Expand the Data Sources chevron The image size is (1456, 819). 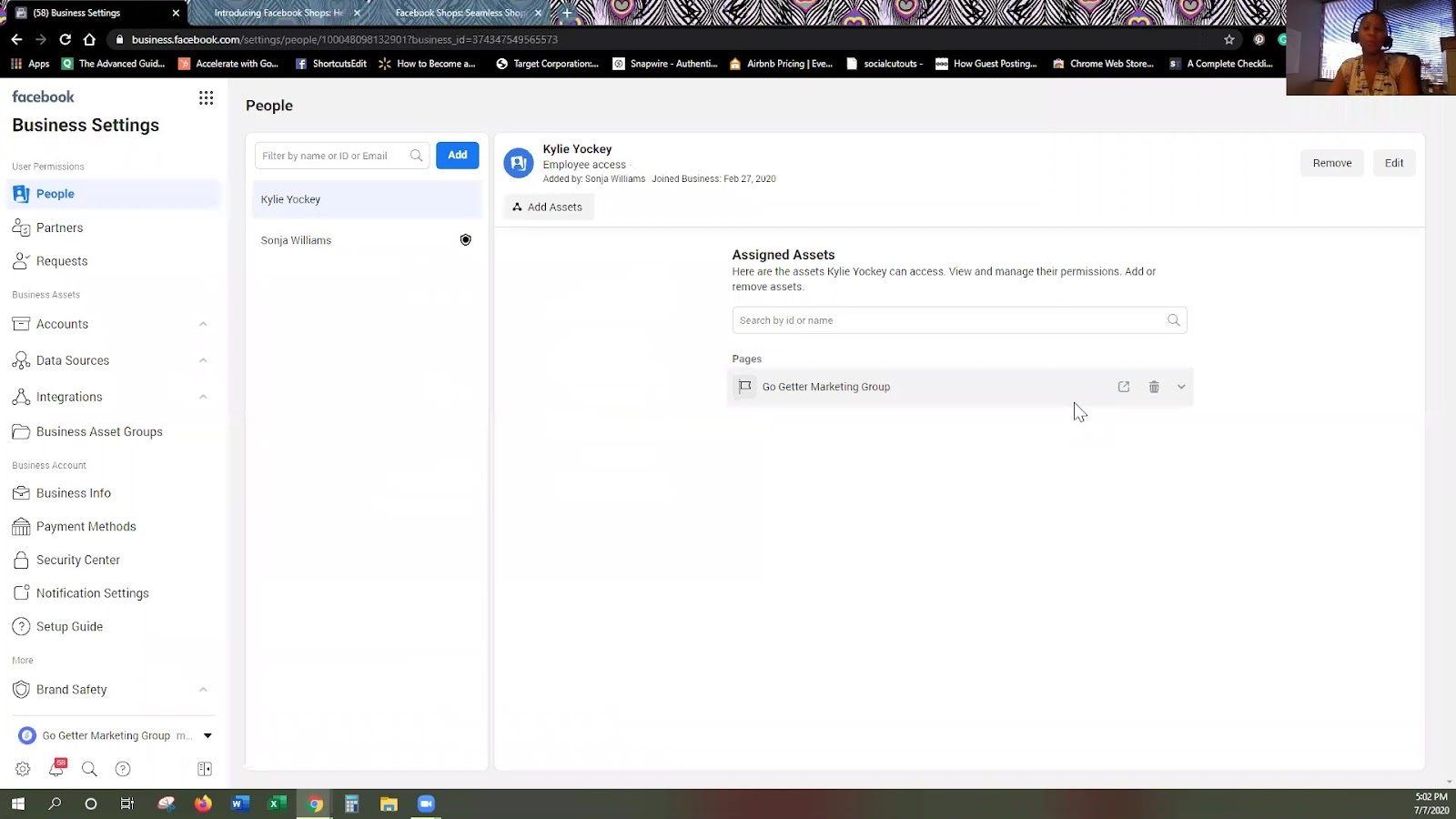pos(203,360)
